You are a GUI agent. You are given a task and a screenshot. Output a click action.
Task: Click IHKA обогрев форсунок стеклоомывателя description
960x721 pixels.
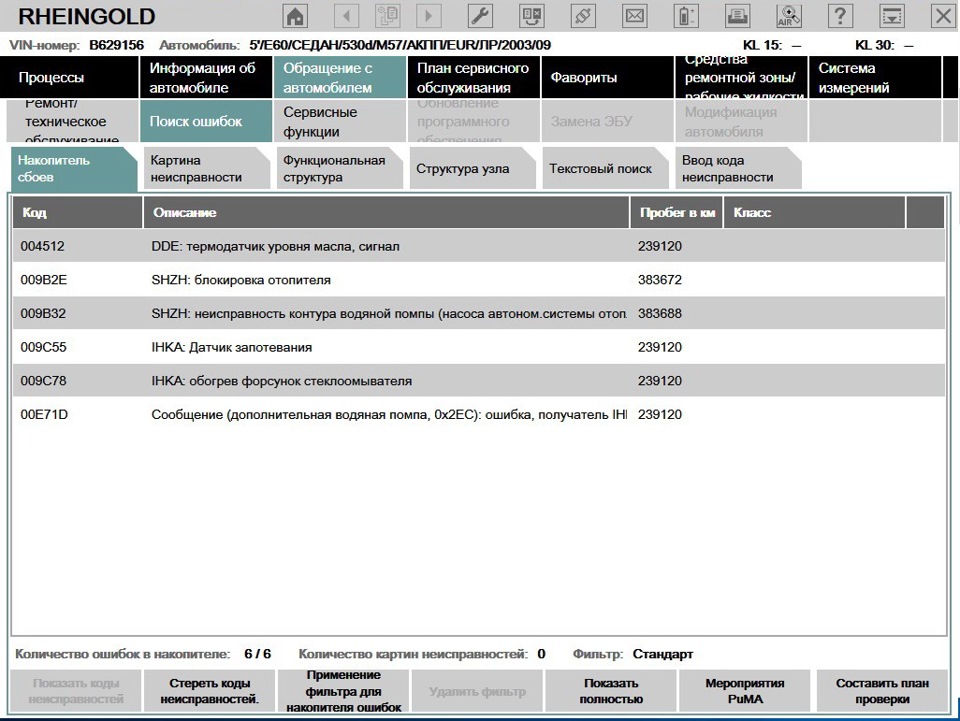tap(282, 381)
